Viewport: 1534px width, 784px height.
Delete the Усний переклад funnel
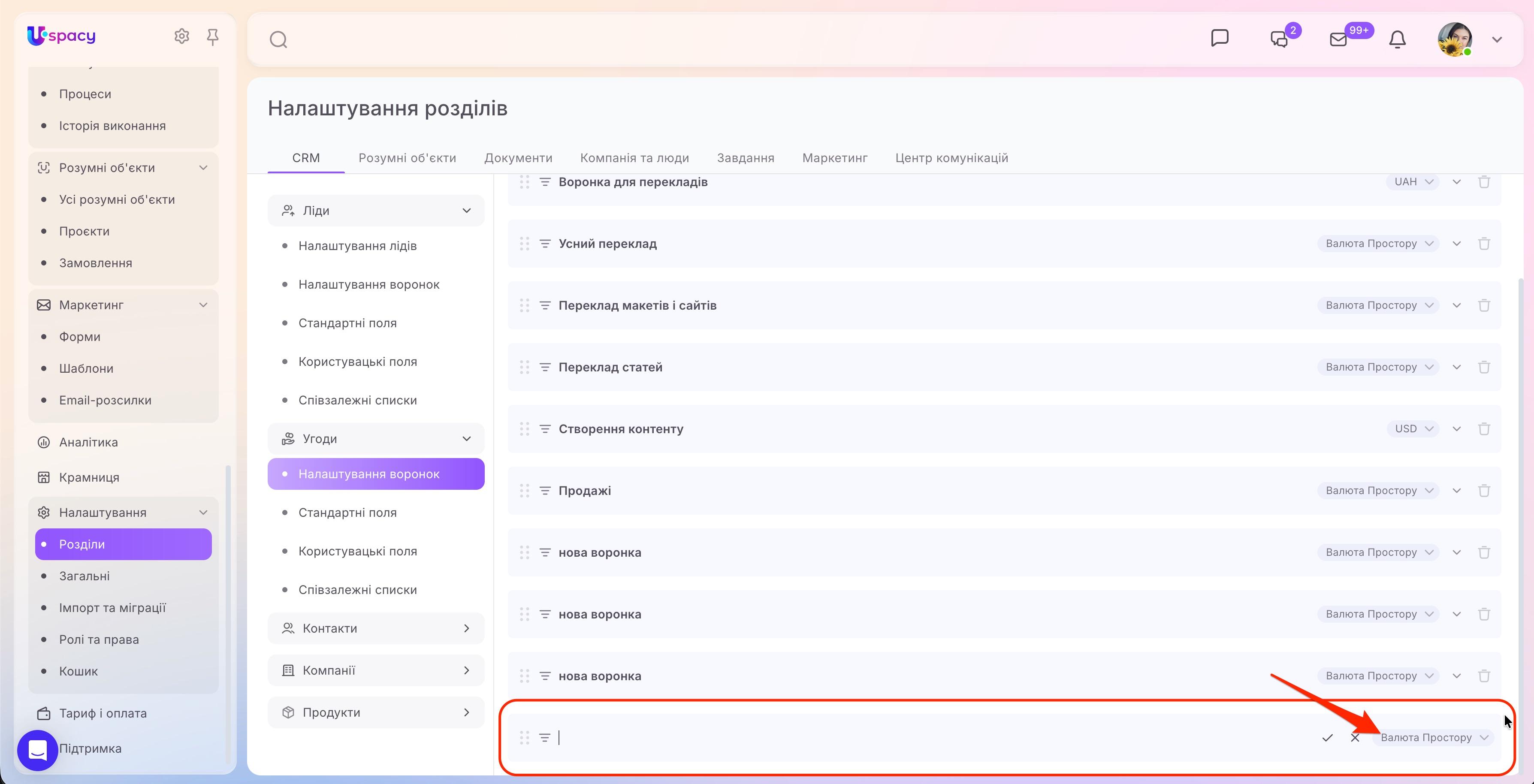(x=1484, y=244)
